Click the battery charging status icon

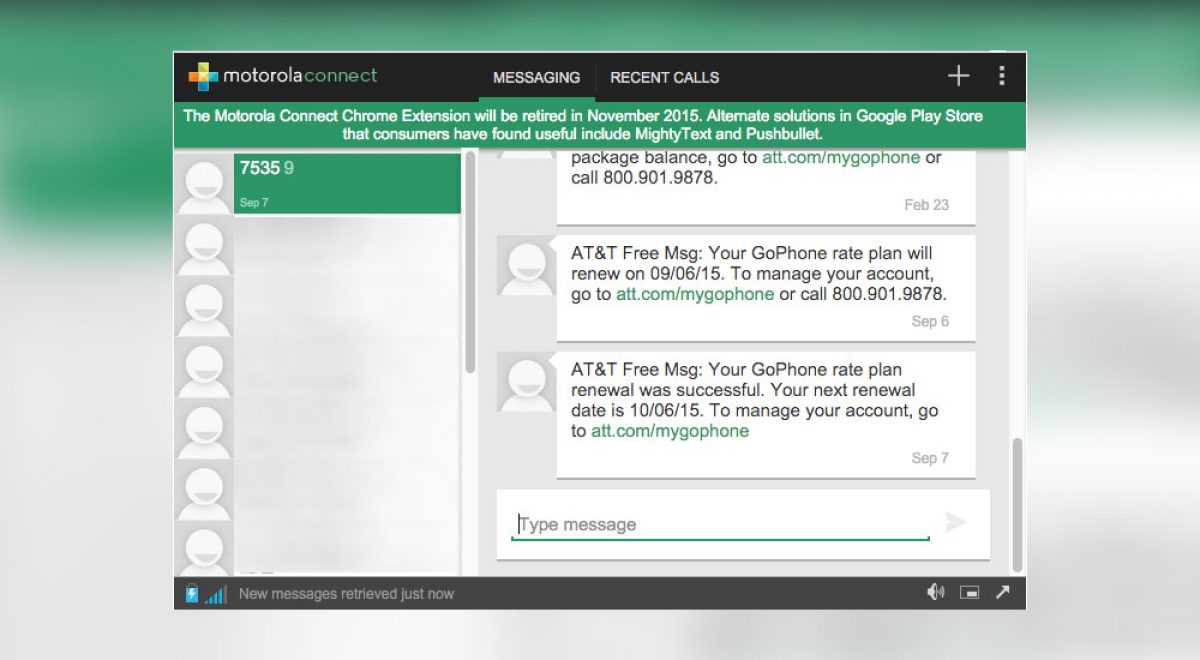192,594
